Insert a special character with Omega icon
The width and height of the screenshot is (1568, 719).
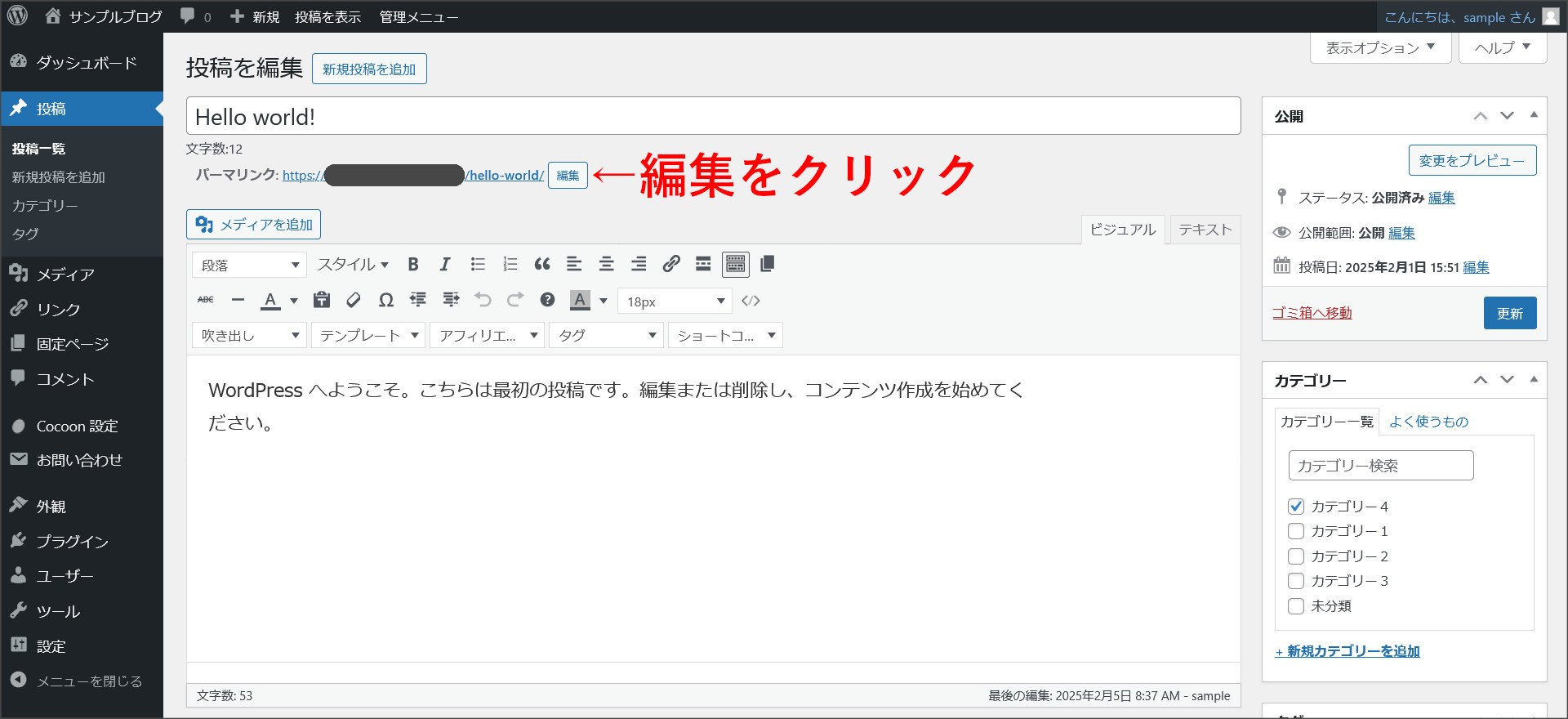tap(386, 301)
